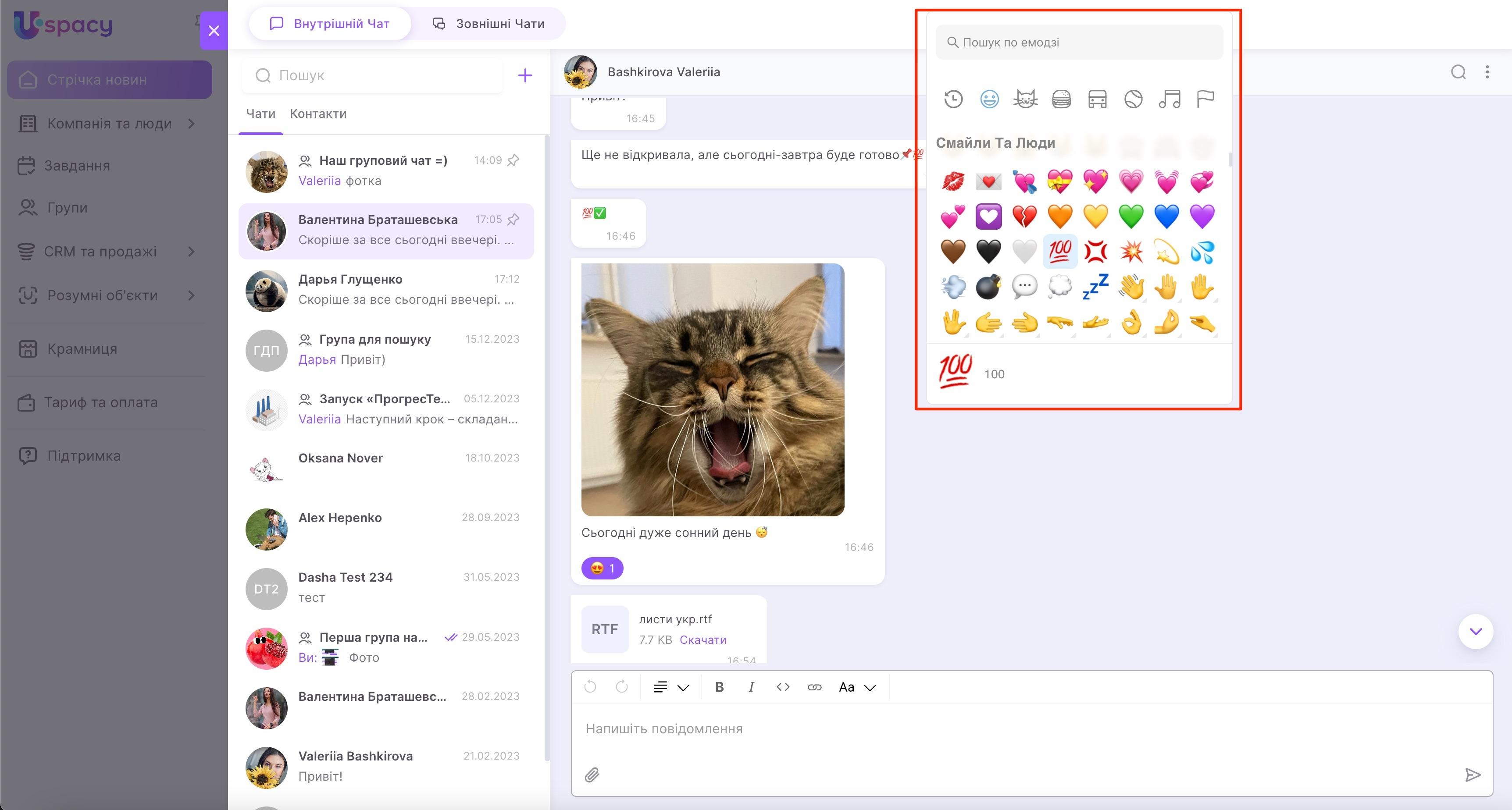The image size is (1512, 810).
Task: Toggle bold text formatting
Action: [719, 687]
